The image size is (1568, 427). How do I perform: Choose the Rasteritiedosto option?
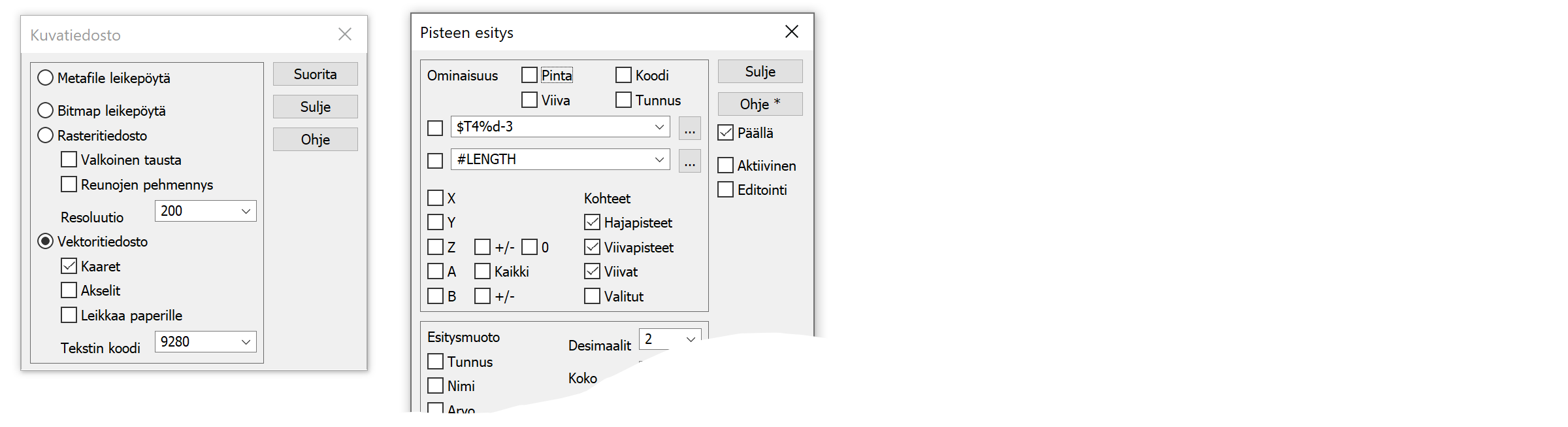click(x=45, y=135)
